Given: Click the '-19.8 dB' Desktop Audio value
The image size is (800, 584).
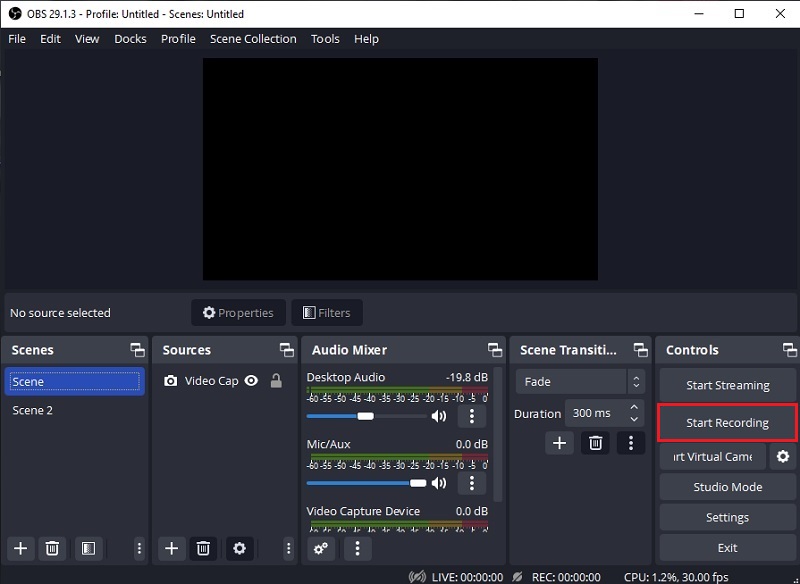Looking at the screenshot, I should (467, 377).
